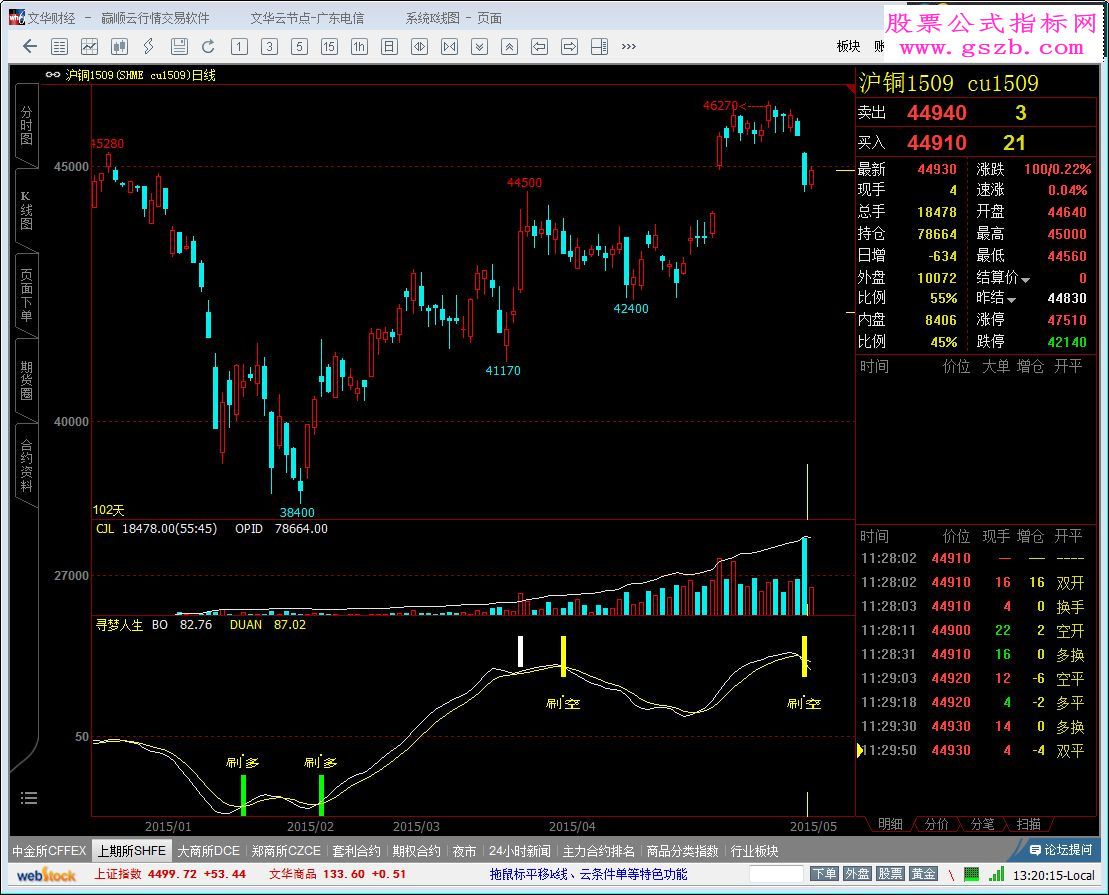
Task: Click the expand K-line horizontally icon
Action: (419, 47)
